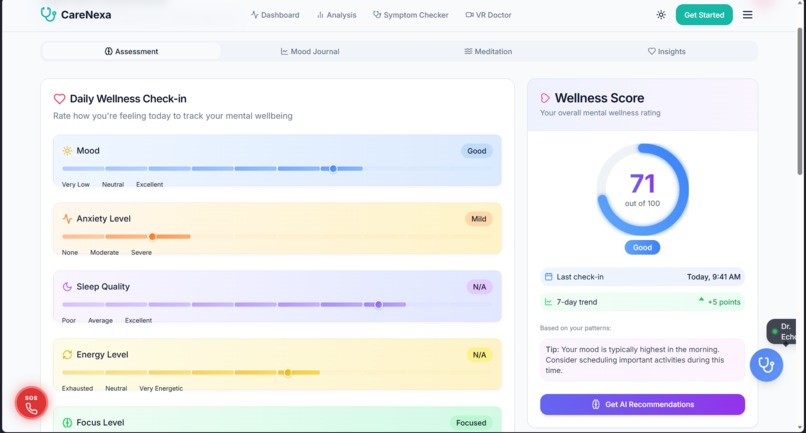806x433 pixels.
Task: Click the Exhausted label under Energy Level
Action: pyautogui.click(x=77, y=388)
